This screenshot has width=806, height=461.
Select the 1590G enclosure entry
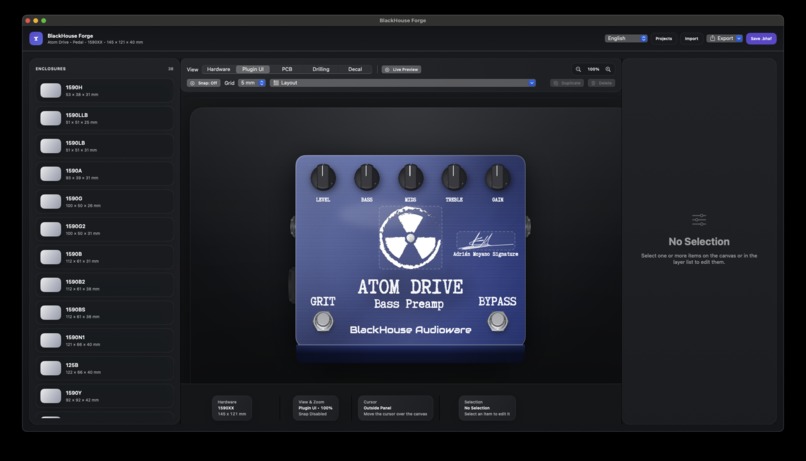[104, 201]
